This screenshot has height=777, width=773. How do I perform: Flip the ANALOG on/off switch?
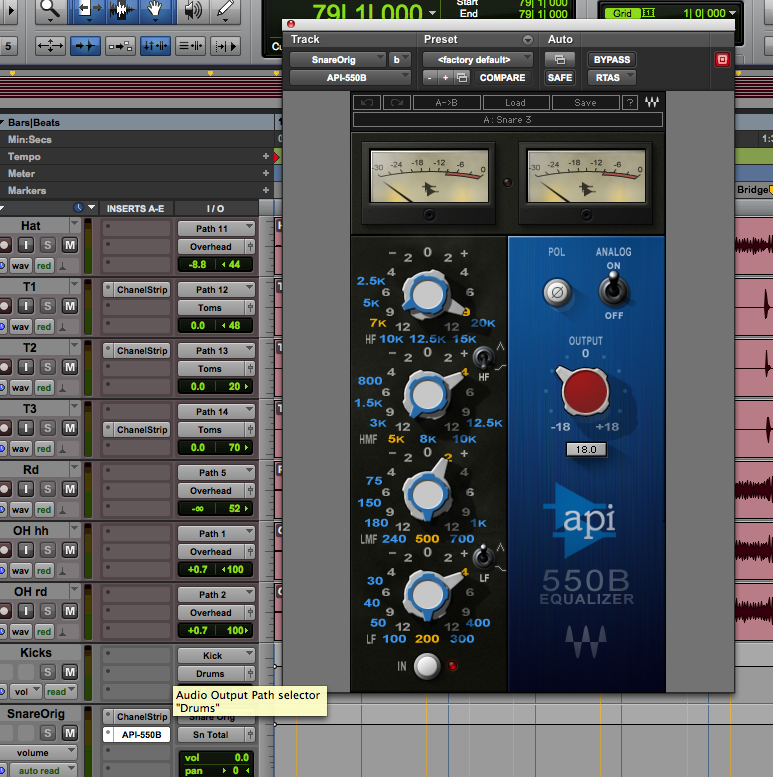coord(613,289)
